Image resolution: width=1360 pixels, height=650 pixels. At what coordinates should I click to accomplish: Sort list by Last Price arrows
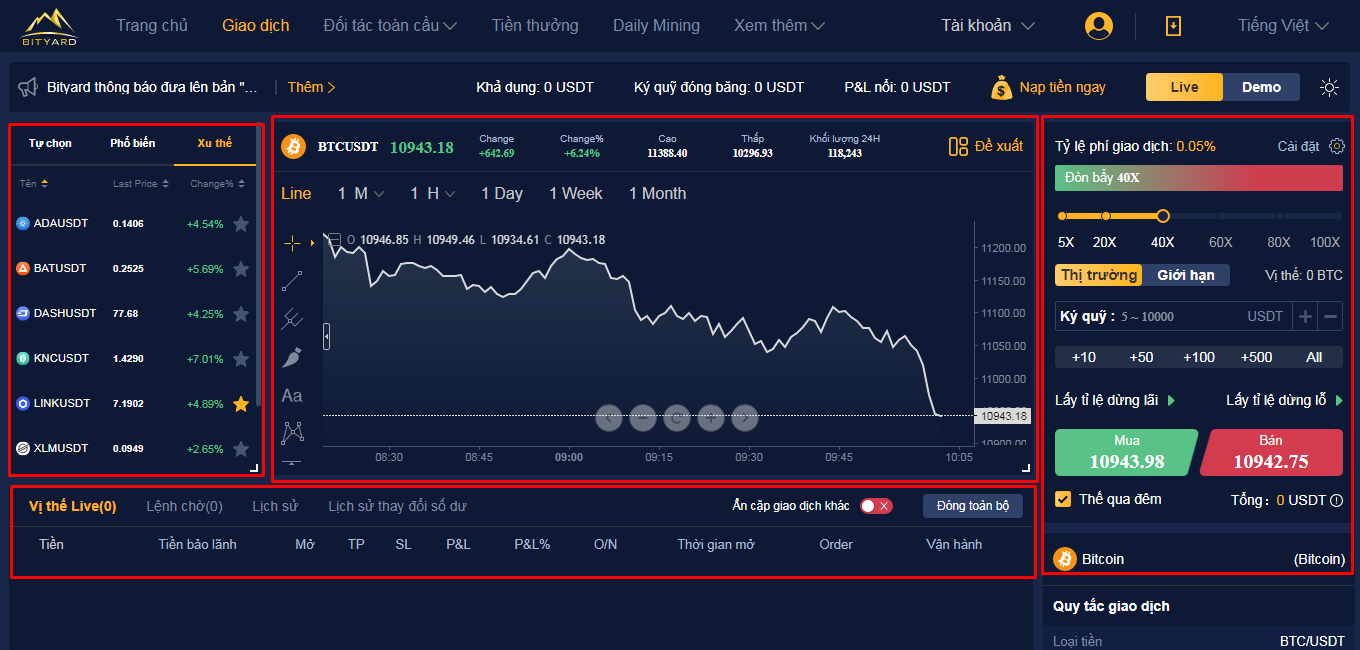[165, 184]
